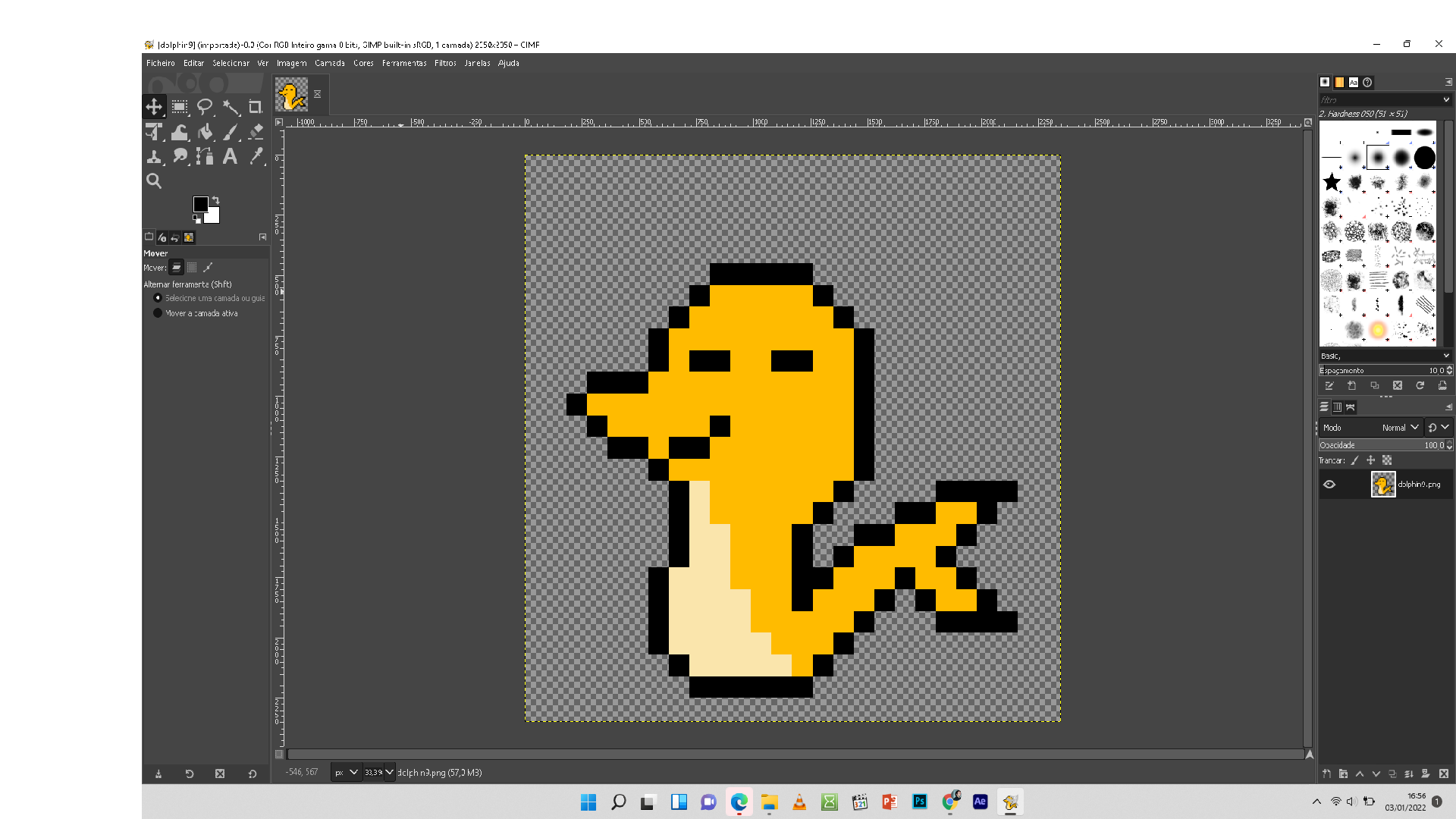Hide the dolphin9.png layer

(x=1329, y=485)
